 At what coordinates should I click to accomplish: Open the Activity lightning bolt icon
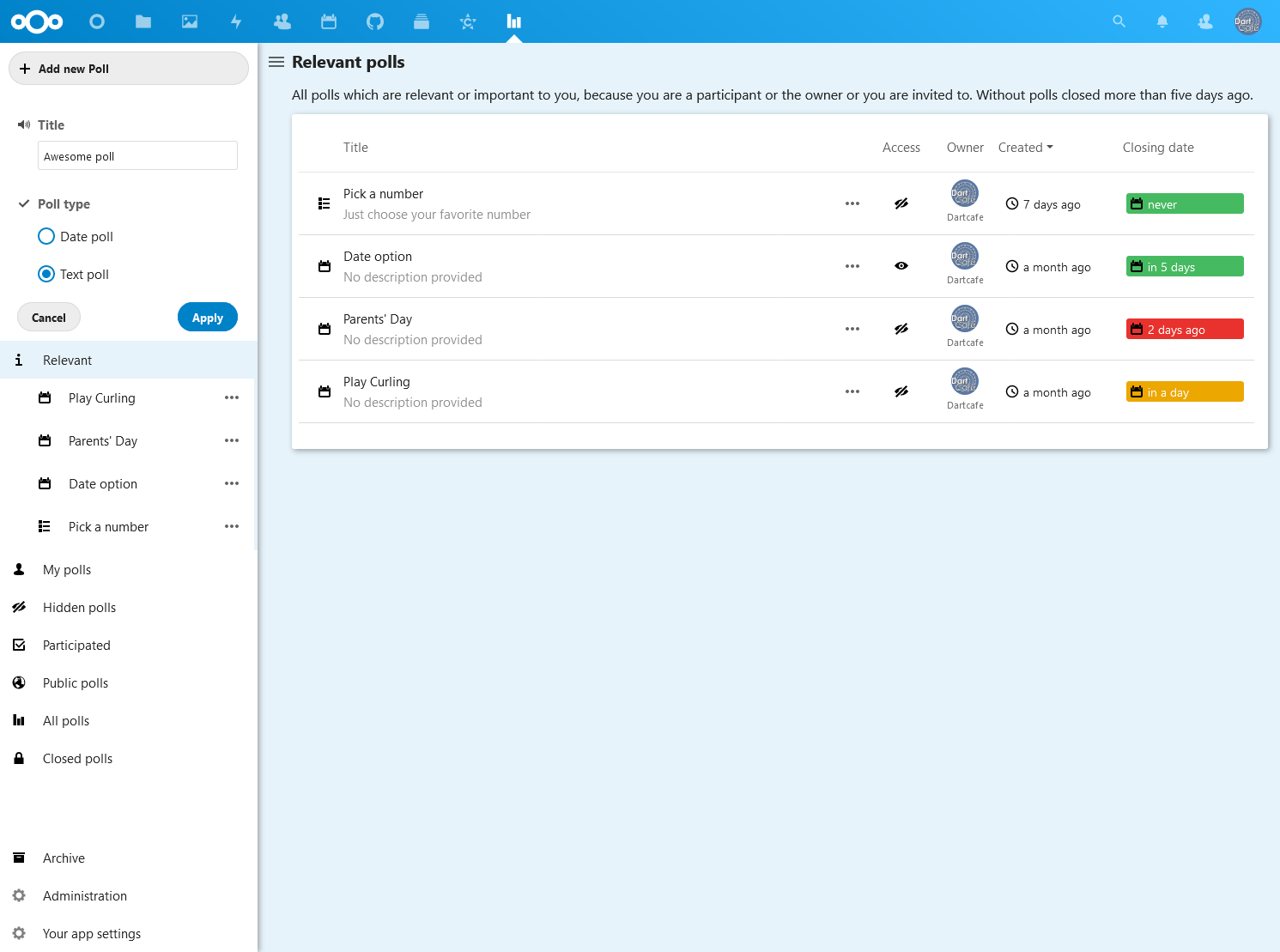236,21
